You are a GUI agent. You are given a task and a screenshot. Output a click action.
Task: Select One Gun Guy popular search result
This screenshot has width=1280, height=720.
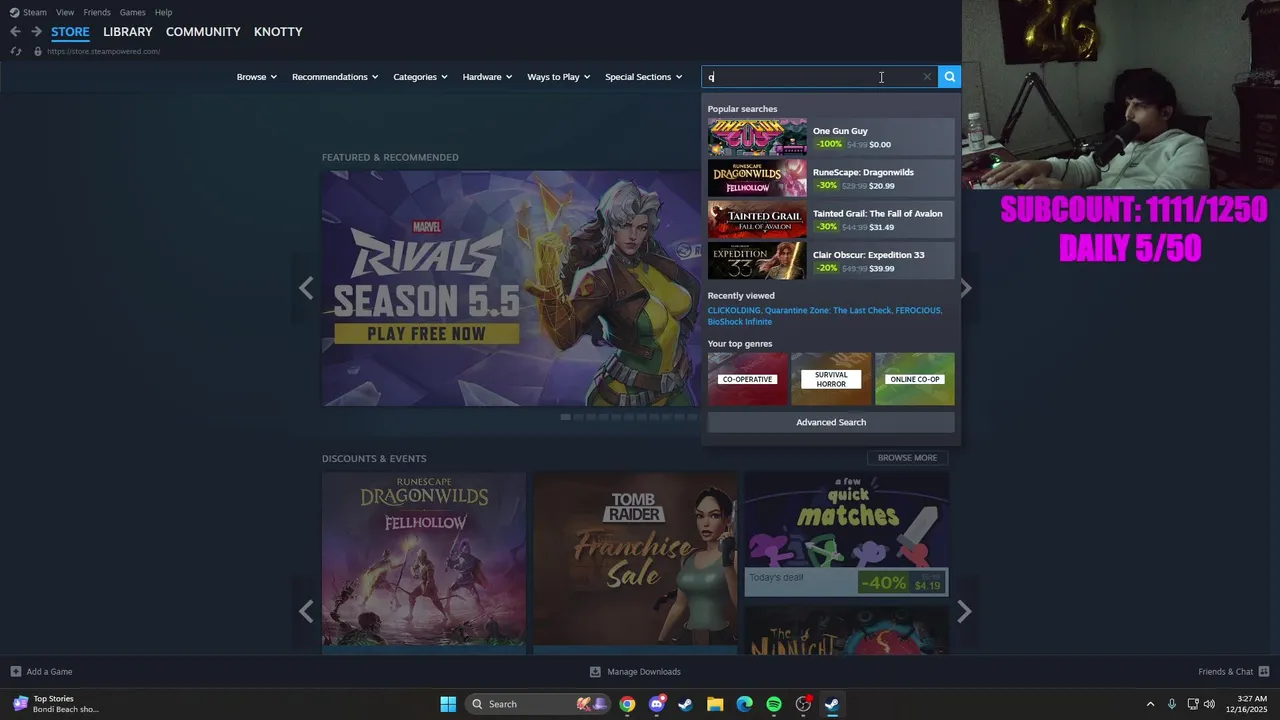(x=831, y=137)
